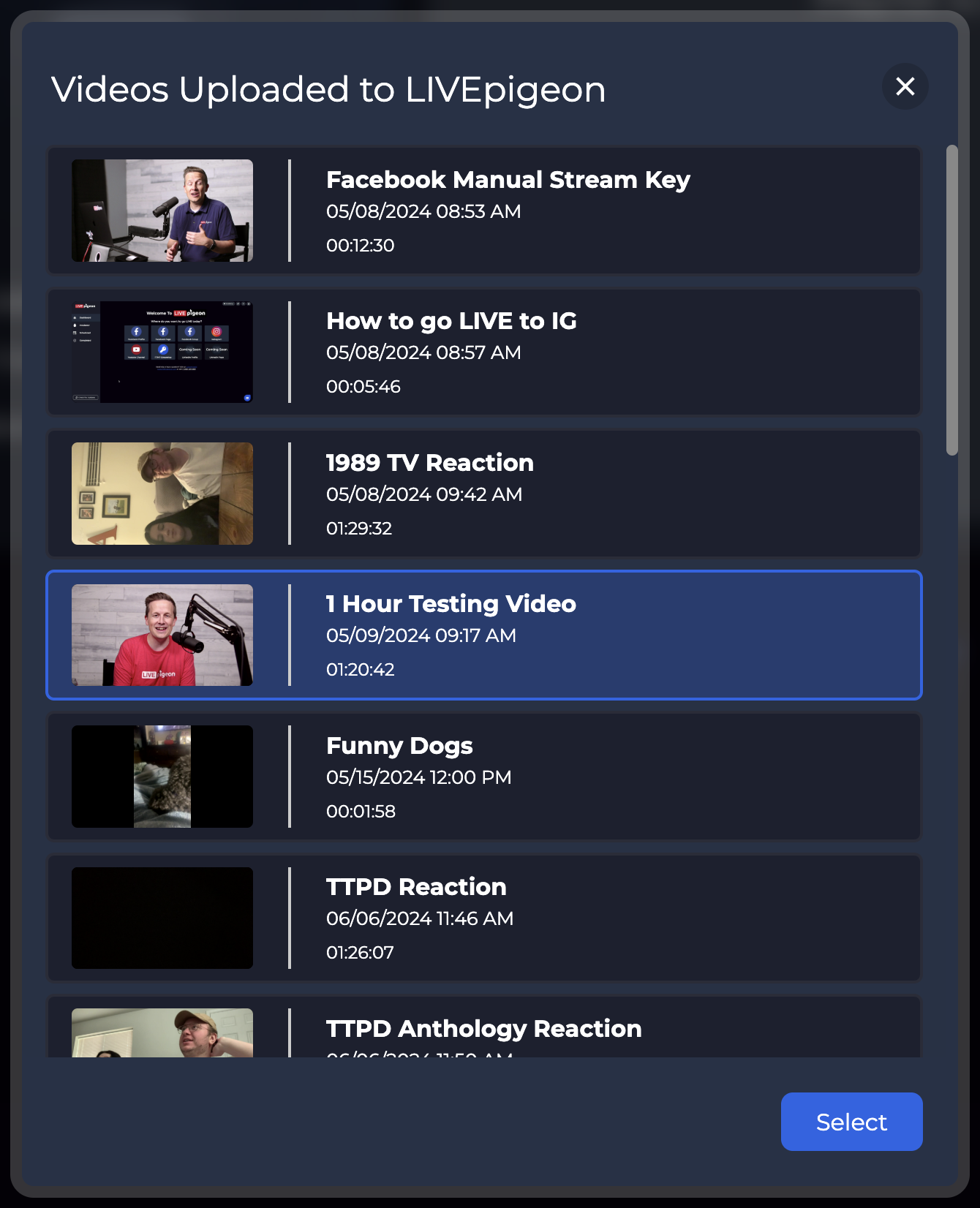Click the date 05/09/2024 09:17 AM
This screenshot has width=980, height=1208.
click(x=421, y=635)
